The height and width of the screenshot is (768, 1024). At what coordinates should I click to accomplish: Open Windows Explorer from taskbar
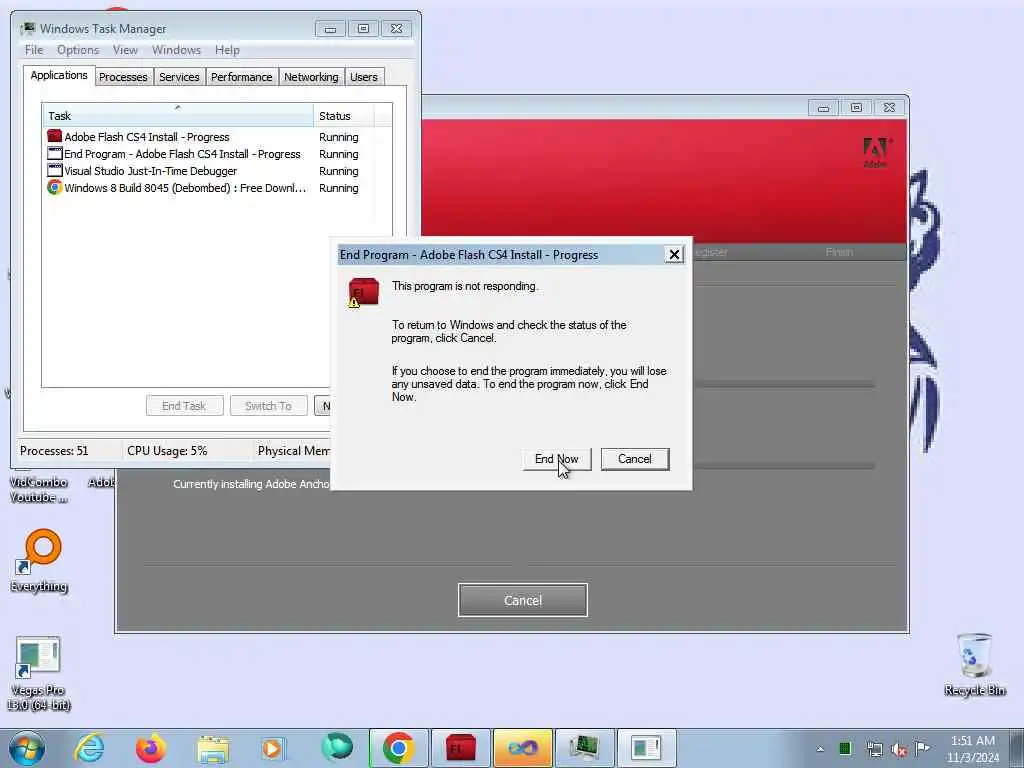point(213,749)
